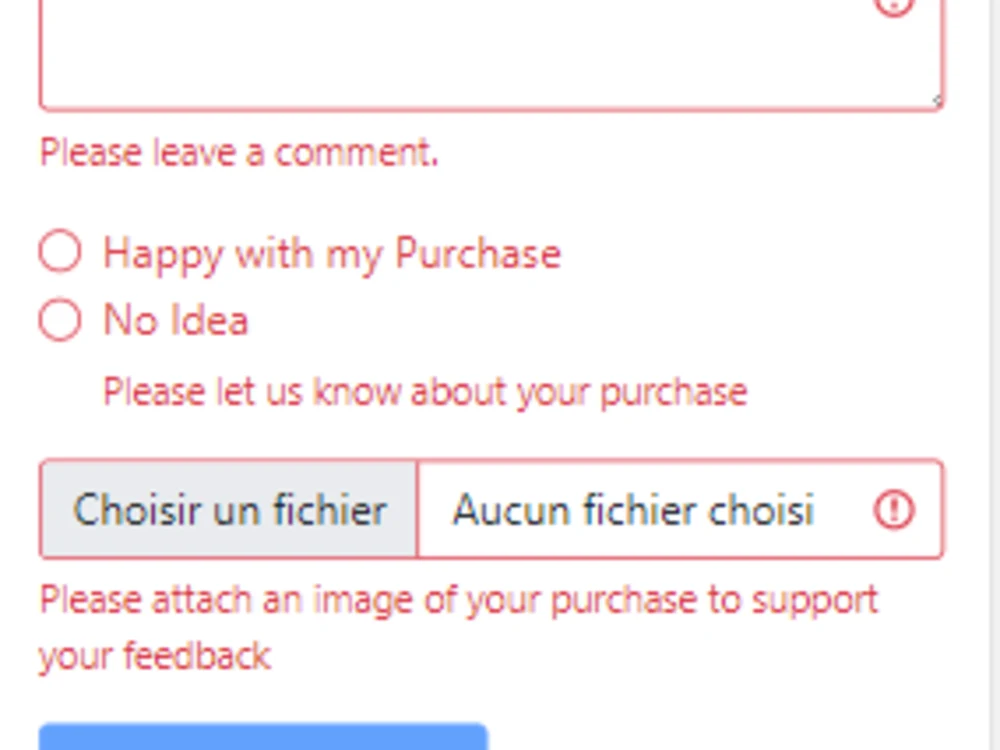
Task: Click the empty radio circle next to No Idea
Action: (x=60, y=320)
